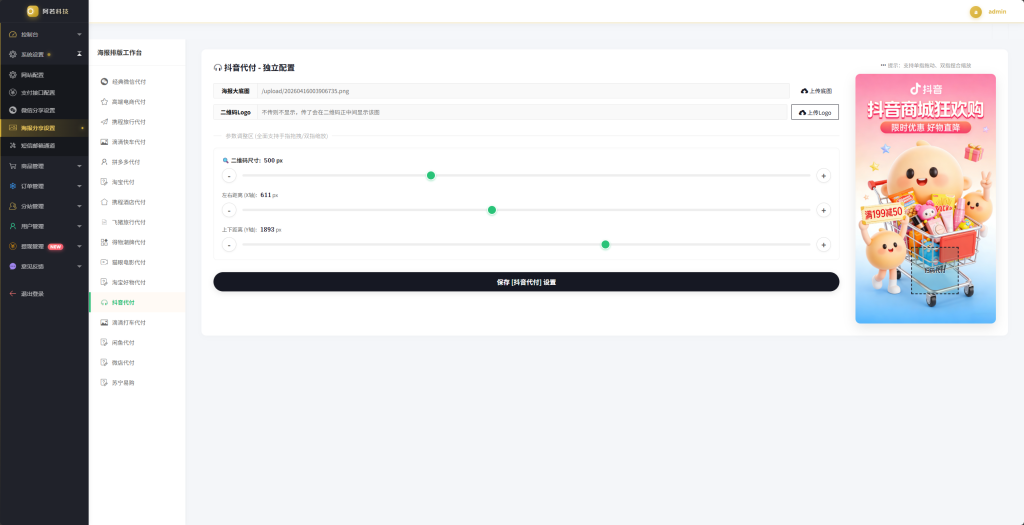Select 苏宁易购 template icon
This screenshot has height=525, width=1024.
[x=104, y=383]
